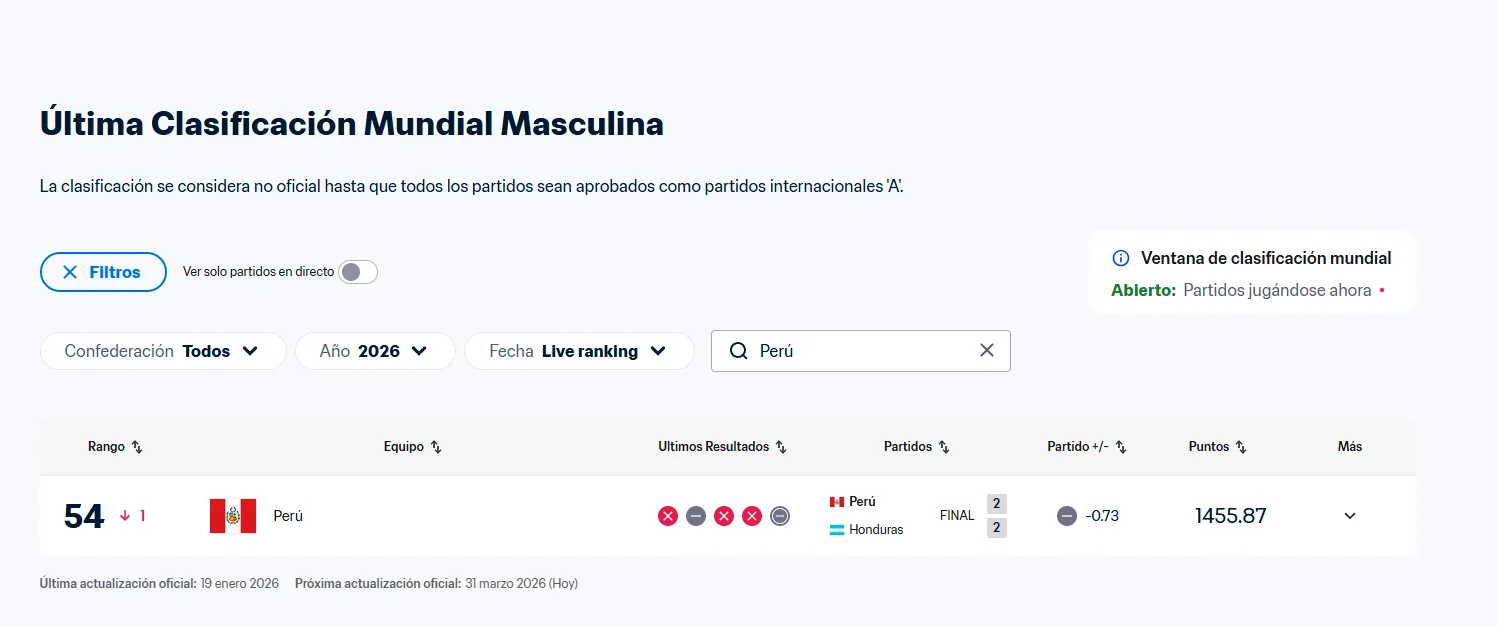Screen dimensions: 1498x627
Task: Click sort arrows next to Partidos header
Action: [x=944, y=447]
